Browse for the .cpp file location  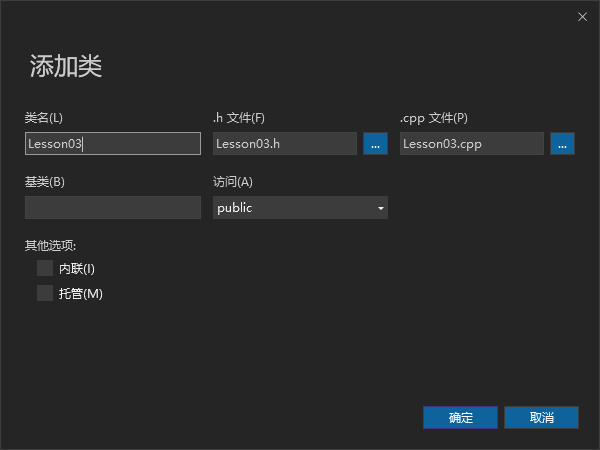click(562, 143)
